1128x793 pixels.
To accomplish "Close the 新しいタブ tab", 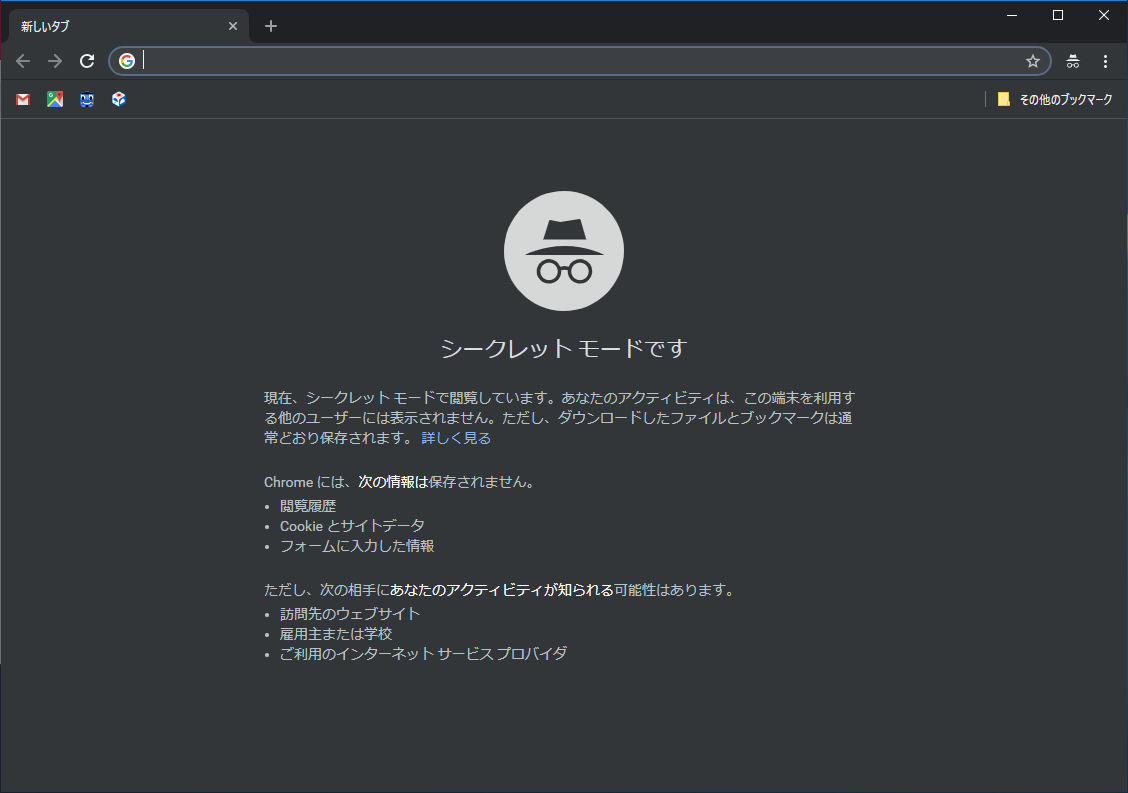I will pyautogui.click(x=233, y=26).
